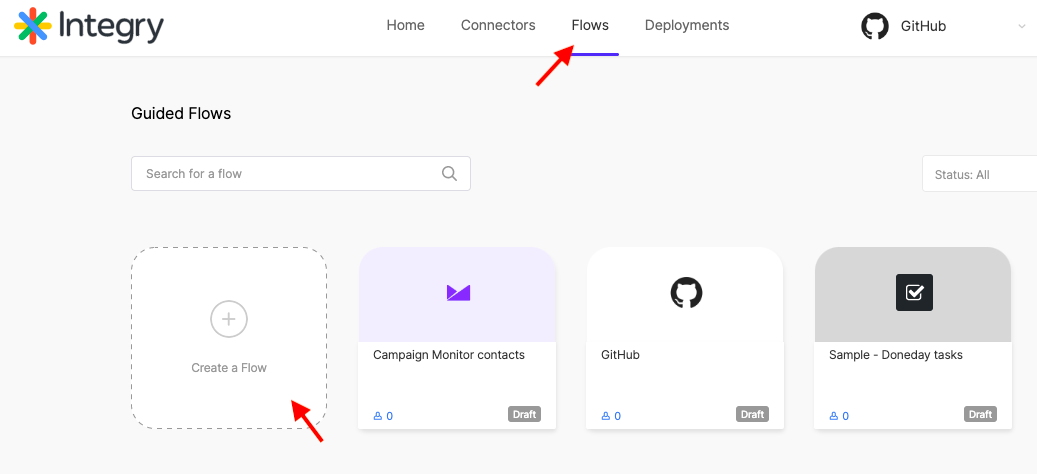Open Sample - Doneday tasks title
Screen dimensions: 1037x474
point(896,355)
